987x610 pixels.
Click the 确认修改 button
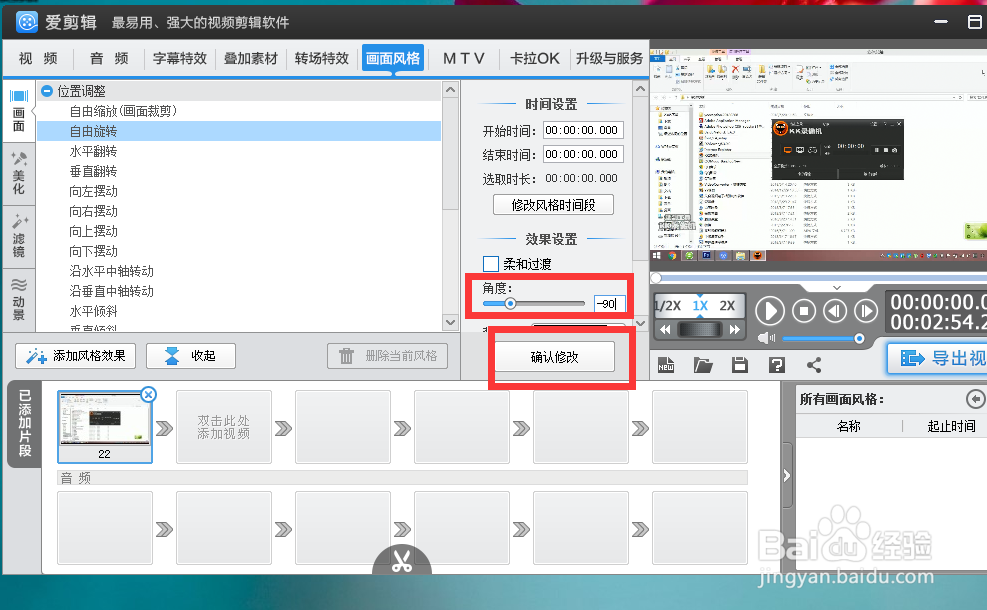[554, 357]
